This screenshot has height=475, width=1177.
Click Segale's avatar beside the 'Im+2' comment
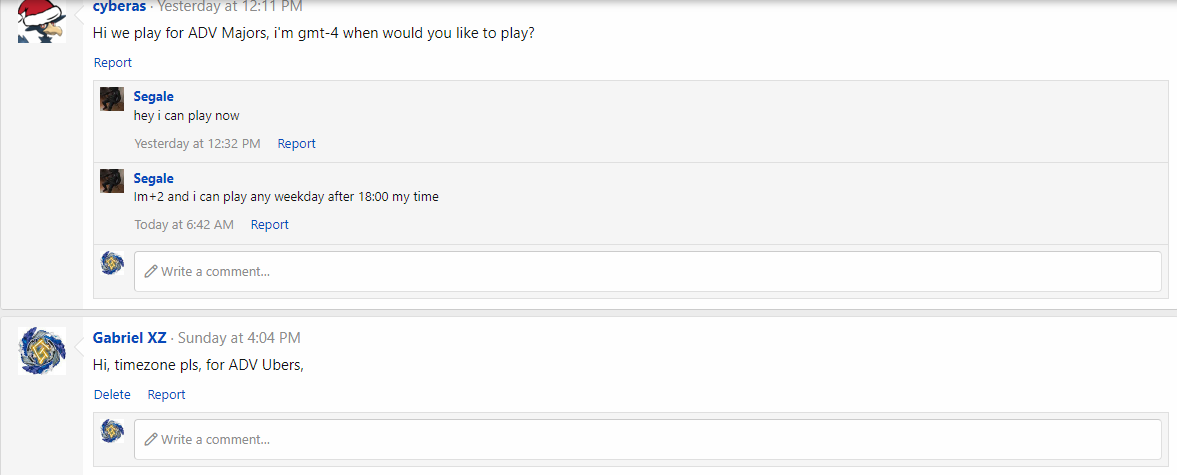[x=112, y=181]
